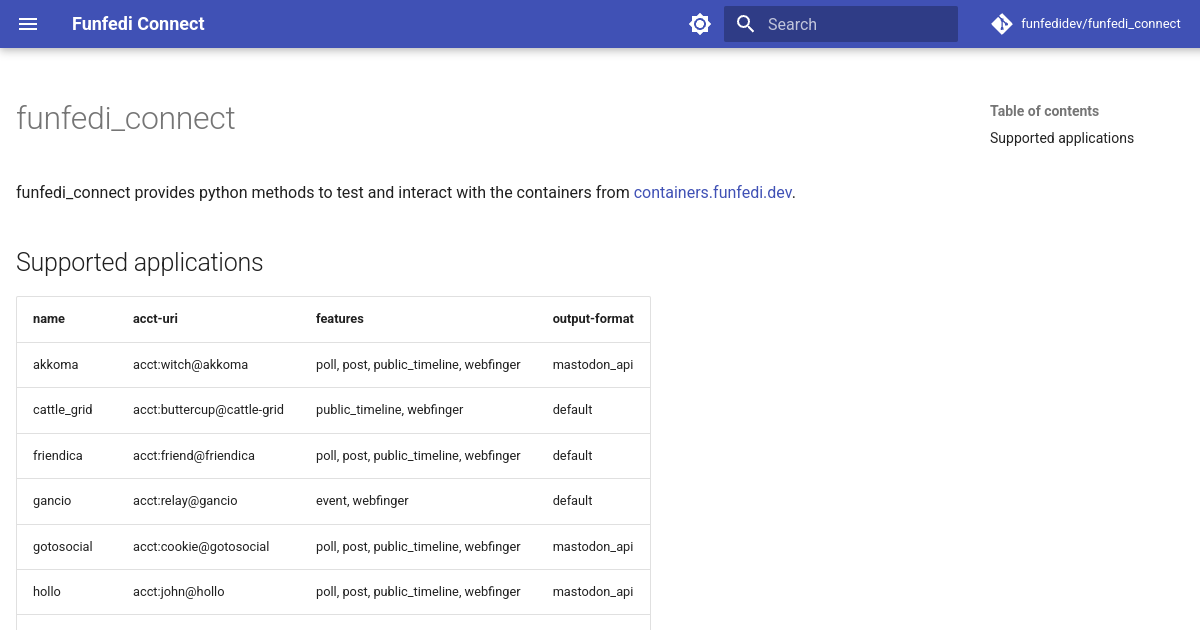Click the intro paragraph about python methods
1200x630 pixels.
click(406, 192)
